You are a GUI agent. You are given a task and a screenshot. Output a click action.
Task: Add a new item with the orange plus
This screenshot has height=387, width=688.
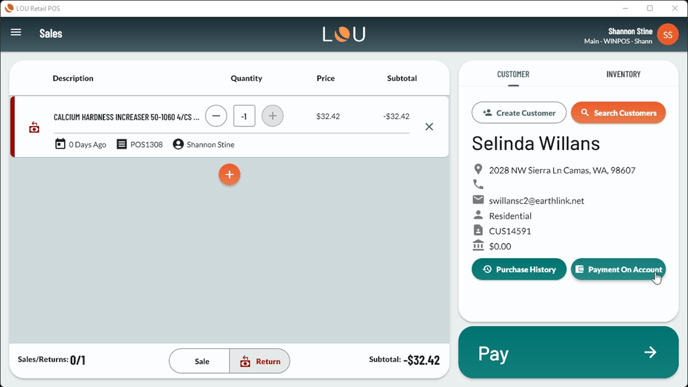pyautogui.click(x=229, y=175)
